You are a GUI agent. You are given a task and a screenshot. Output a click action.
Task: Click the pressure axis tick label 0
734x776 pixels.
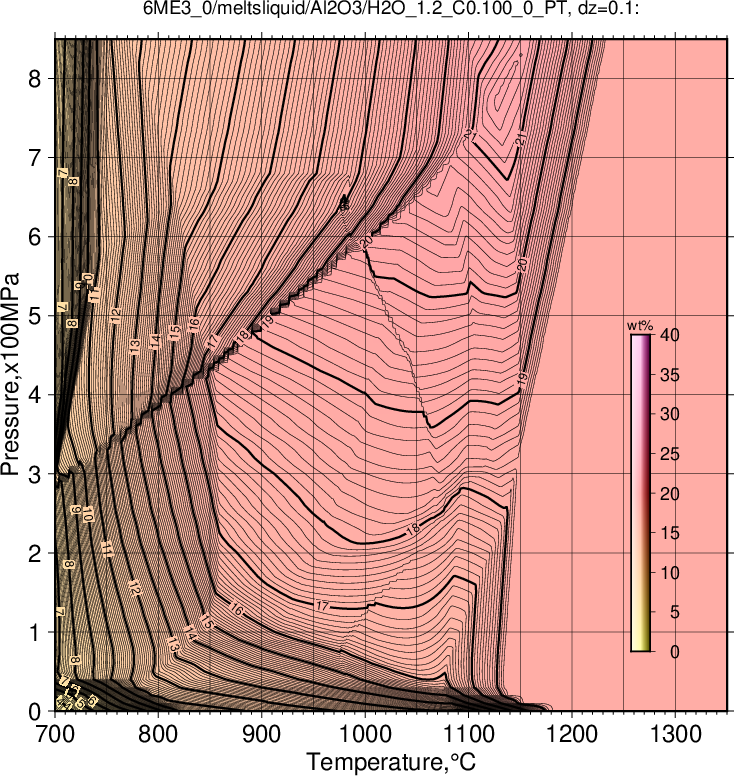(x=34, y=712)
